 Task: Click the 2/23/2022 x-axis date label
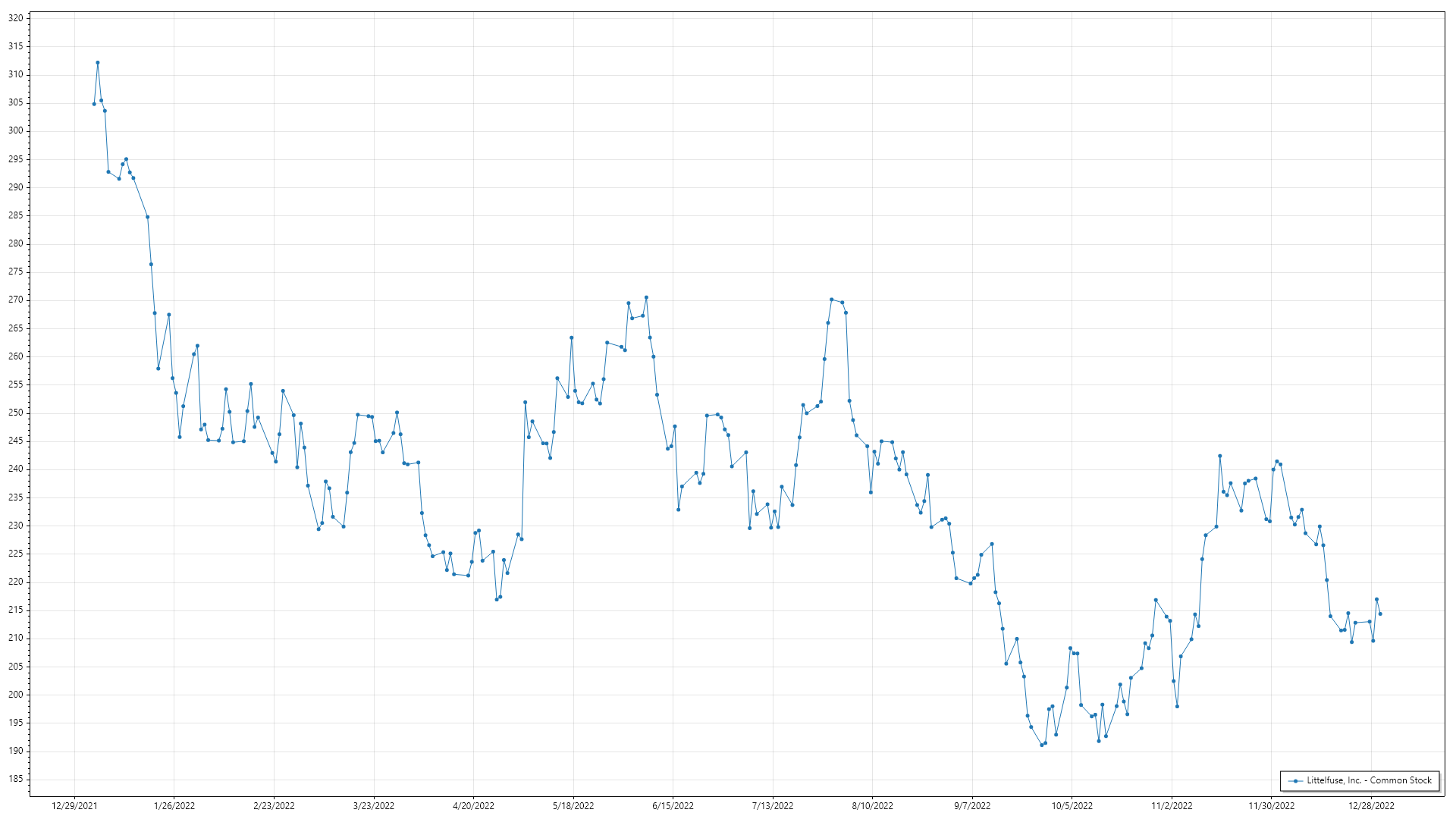pyautogui.click(x=274, y=805)
